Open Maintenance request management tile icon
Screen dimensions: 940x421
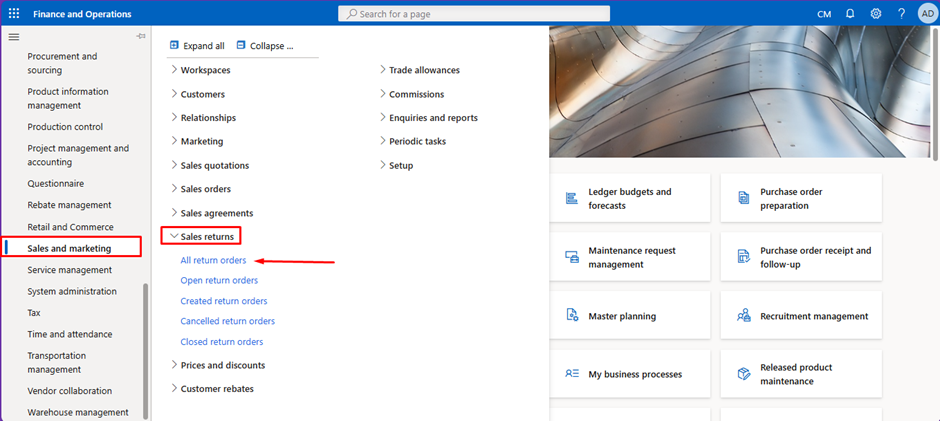571,257
